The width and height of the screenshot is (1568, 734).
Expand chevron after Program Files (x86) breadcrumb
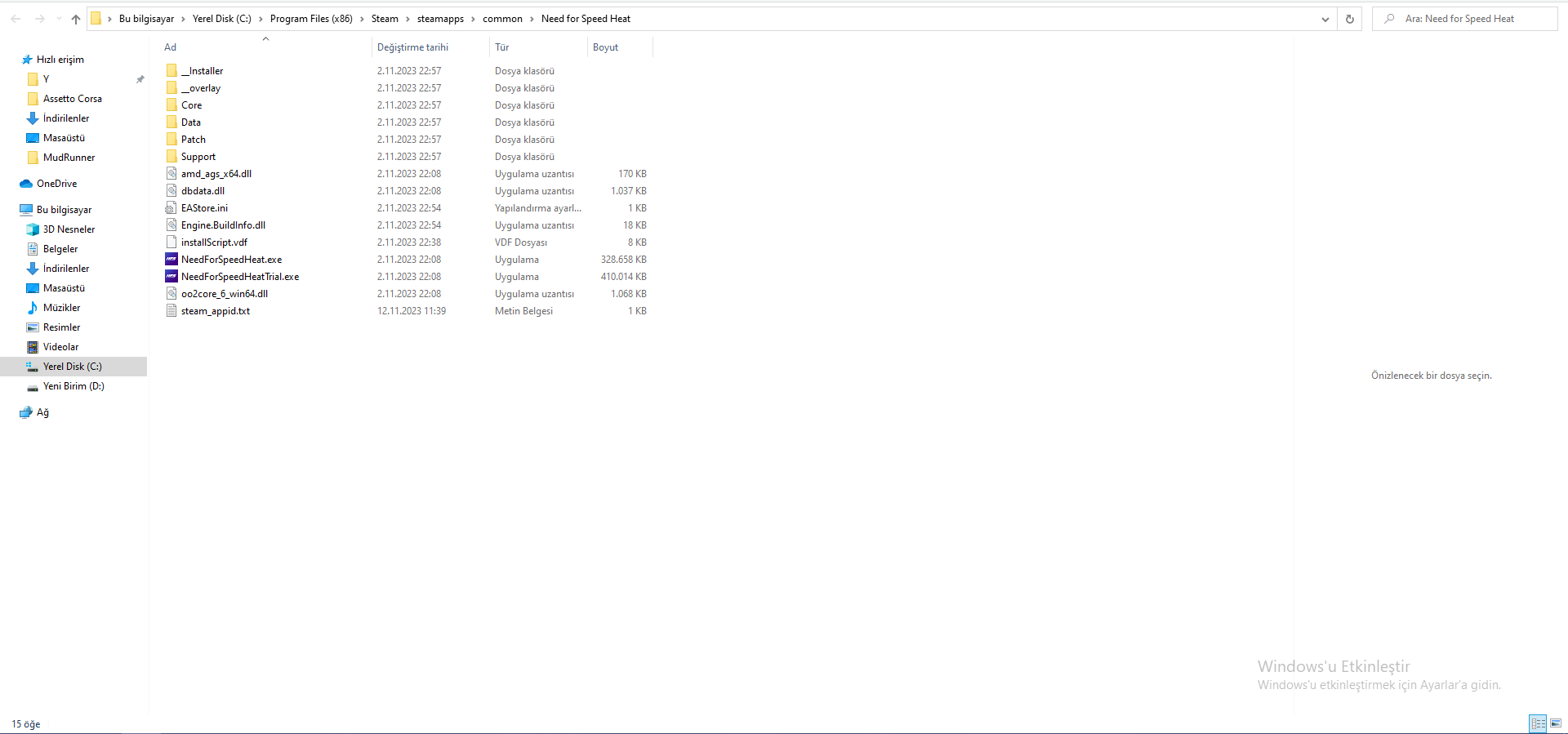click(x=362, y=19)
